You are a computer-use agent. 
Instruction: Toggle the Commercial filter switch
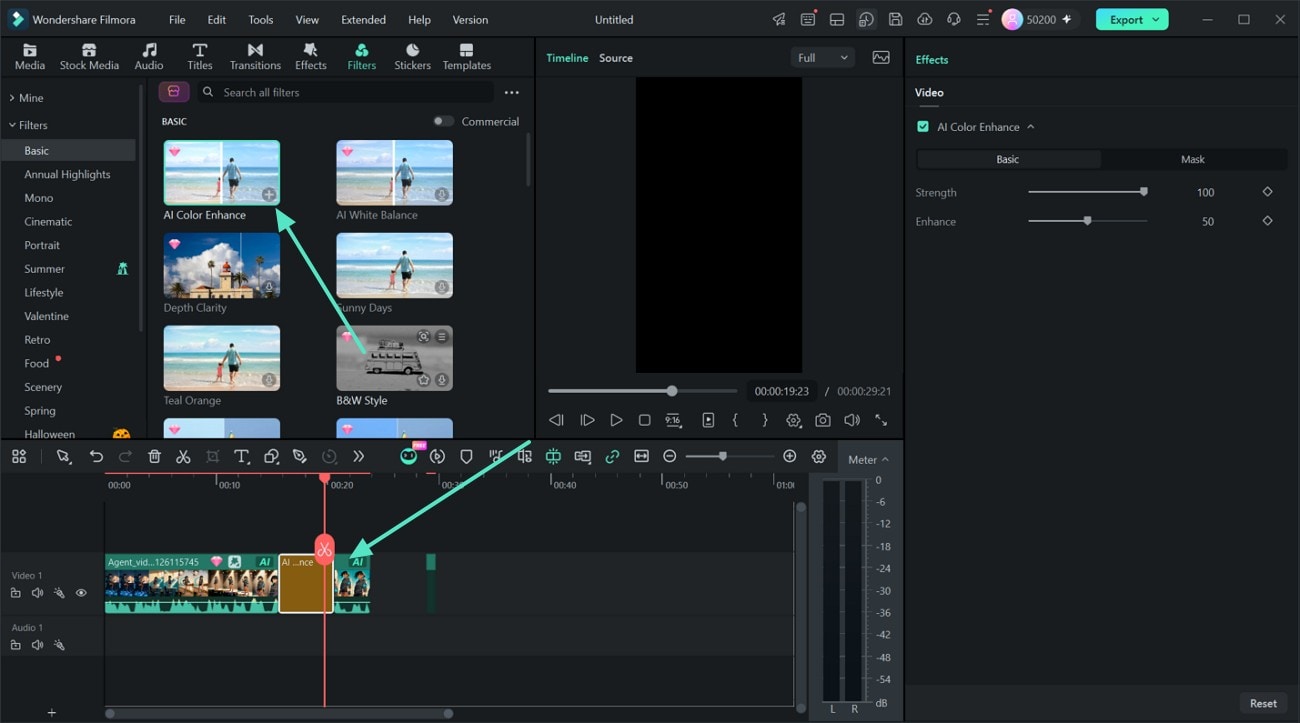coord(442,121)
